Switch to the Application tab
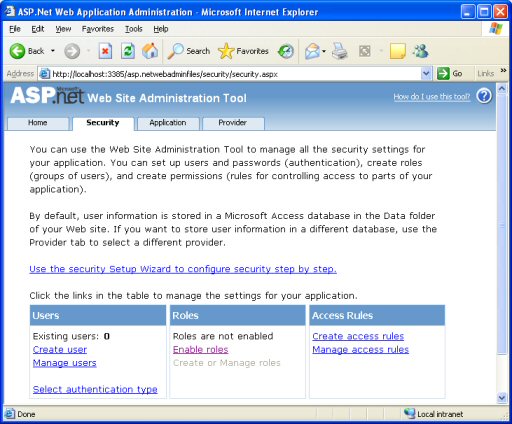 [x=168, y=123]
